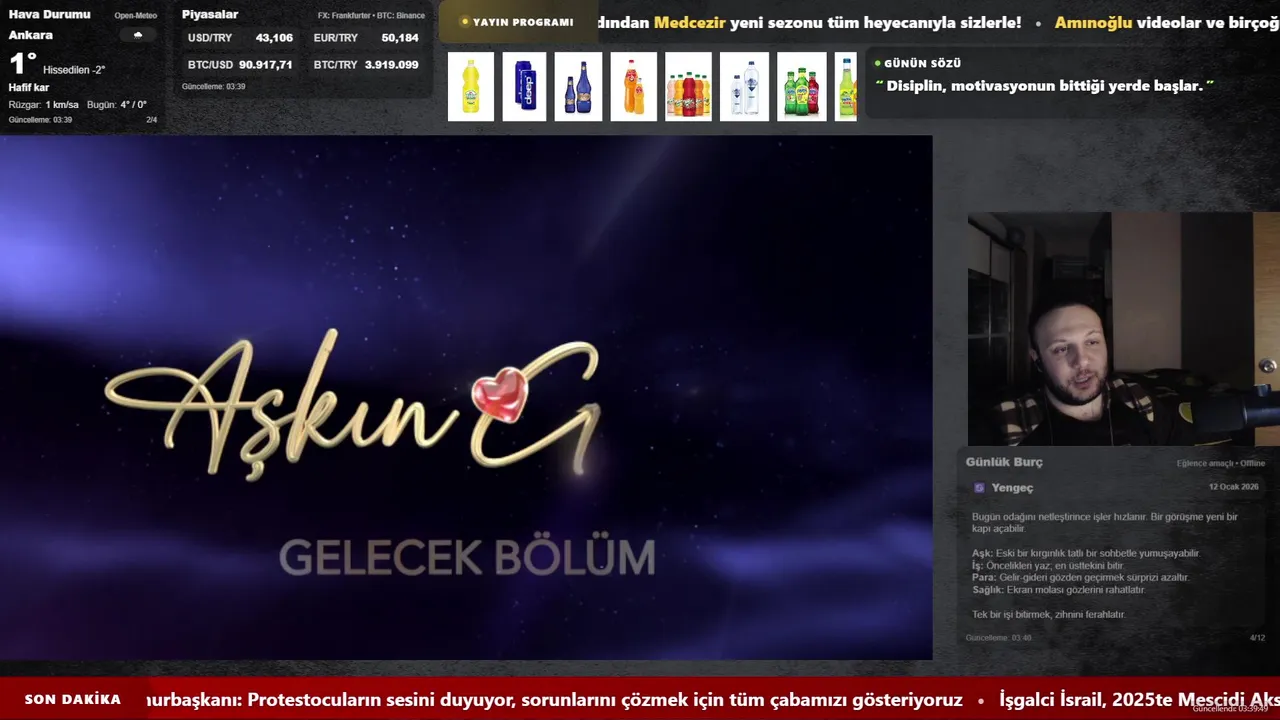1280x720 pixels.
Task: Click the Yengeç sign name
Action: 1012,488
